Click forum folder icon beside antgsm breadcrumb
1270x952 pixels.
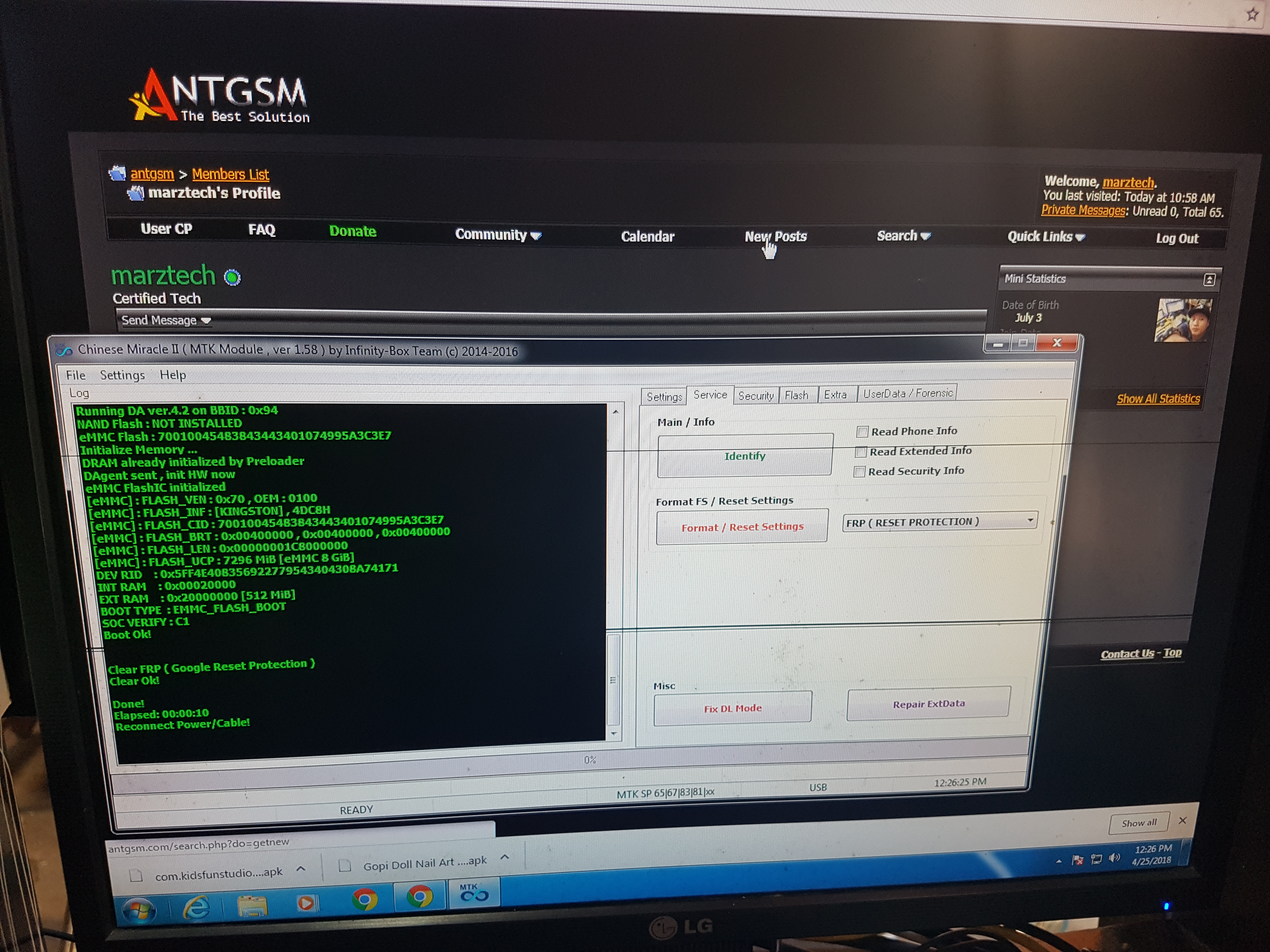click(117, 173)
